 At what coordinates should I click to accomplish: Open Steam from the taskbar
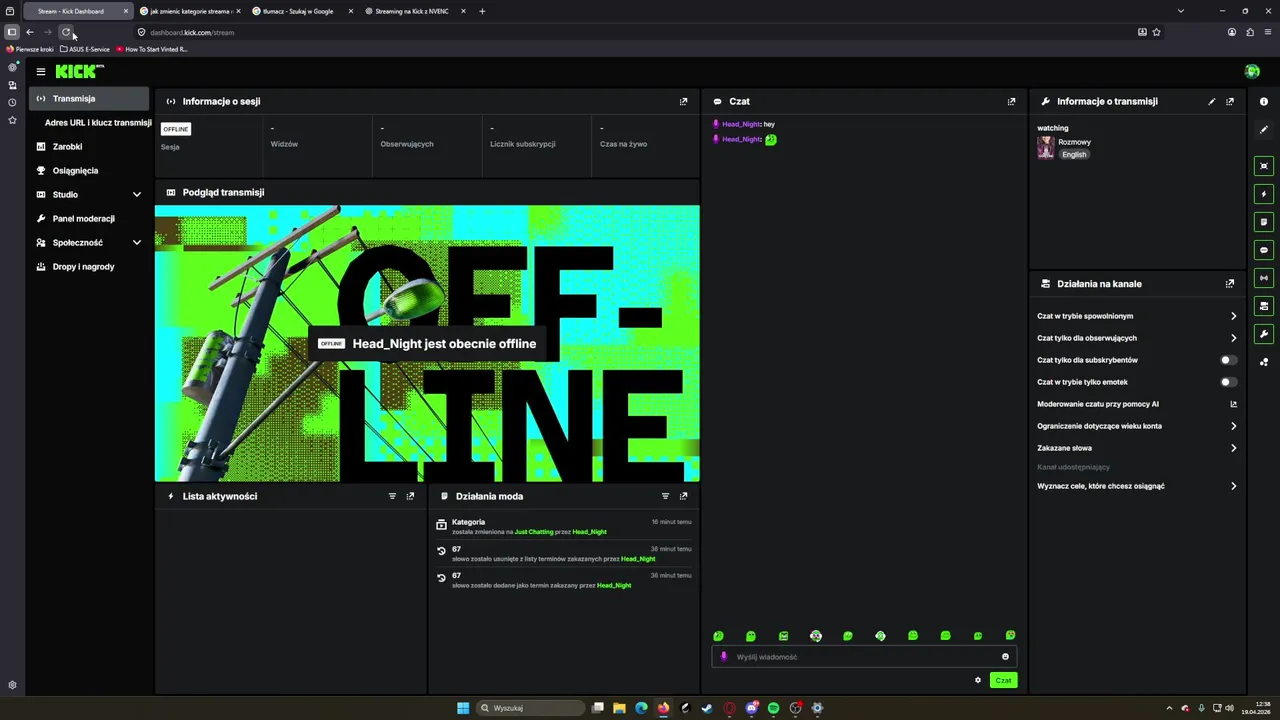click(x=707, y=708)
